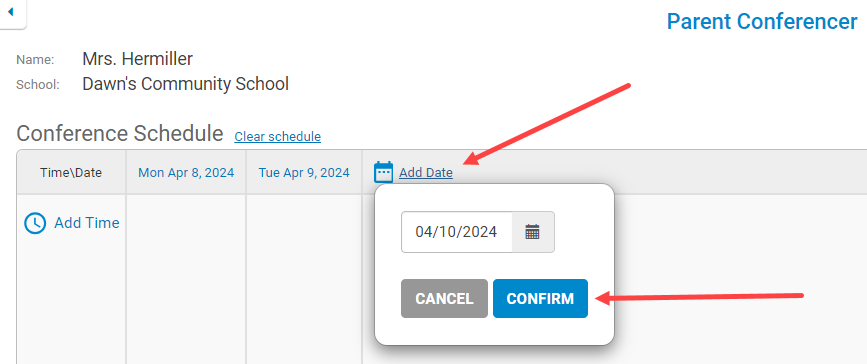Screen dimensions: 867x364
Task: Click the Dawn's Community School text
Action: 186,84
